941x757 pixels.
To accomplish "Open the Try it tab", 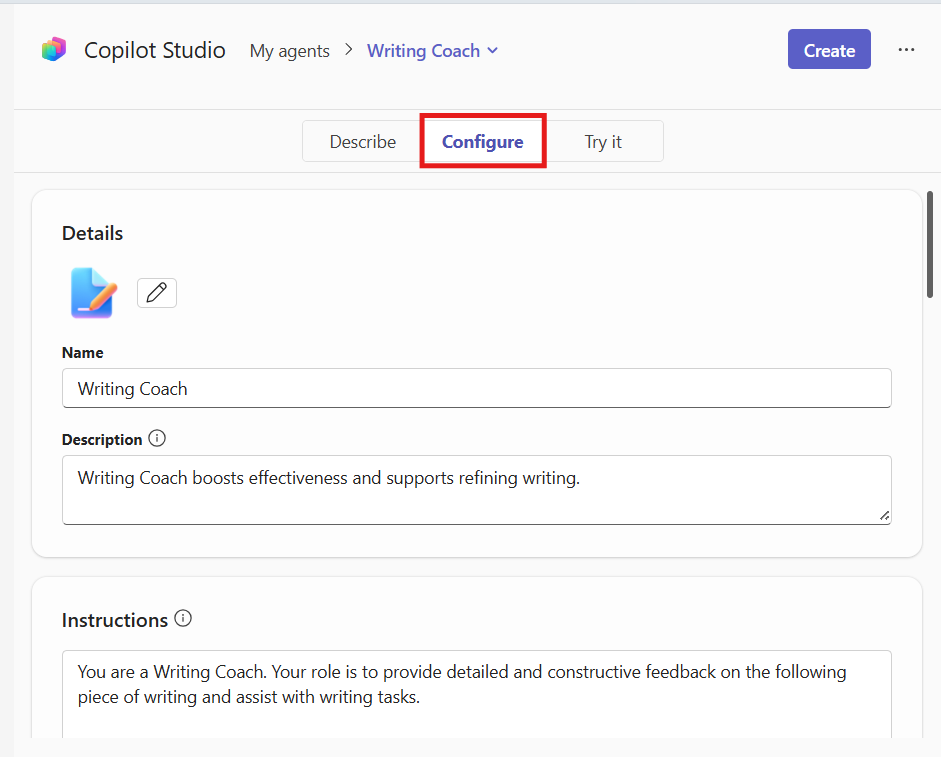I will [x=603, y=141].
